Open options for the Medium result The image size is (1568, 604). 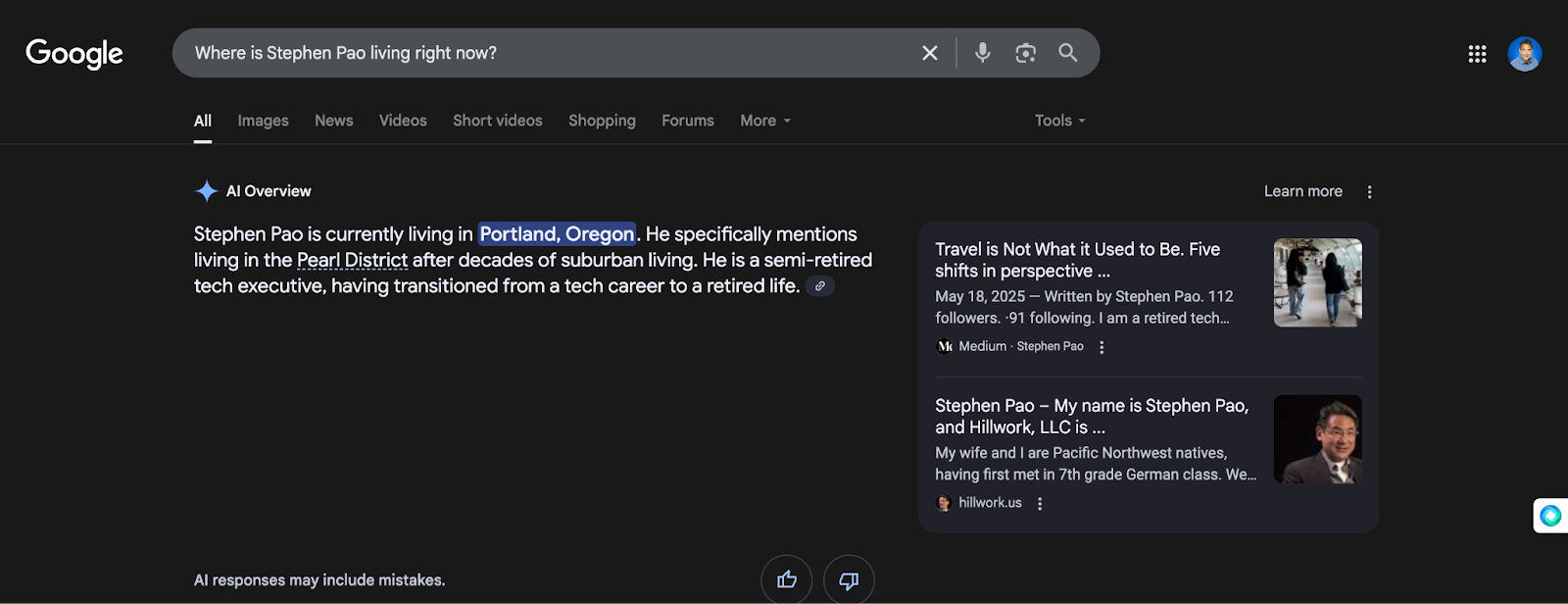pos(1102,347)
